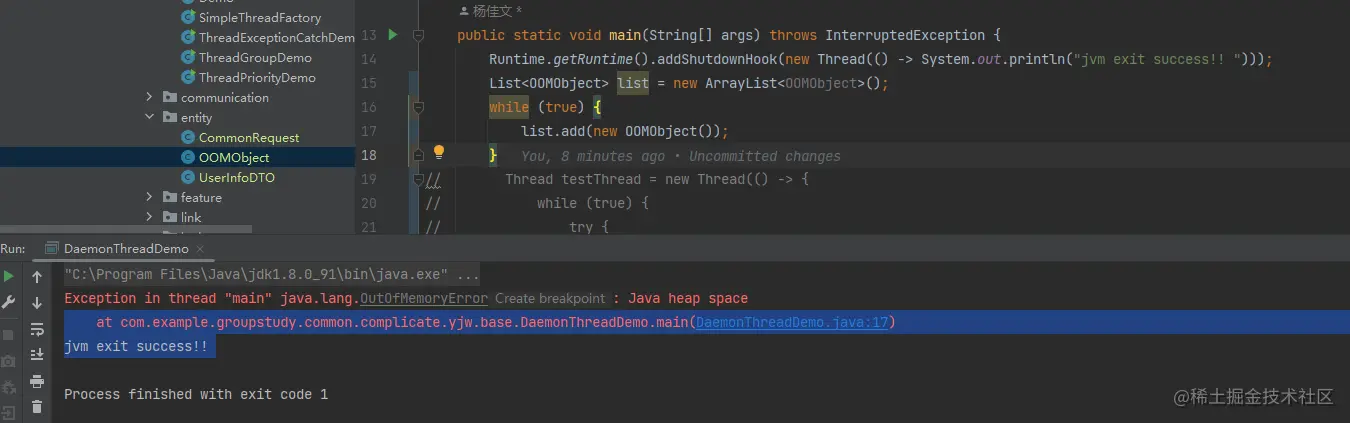Open SimpleThreadFactory class in tree
This screenshot has height=423, width=1350.
260,17
